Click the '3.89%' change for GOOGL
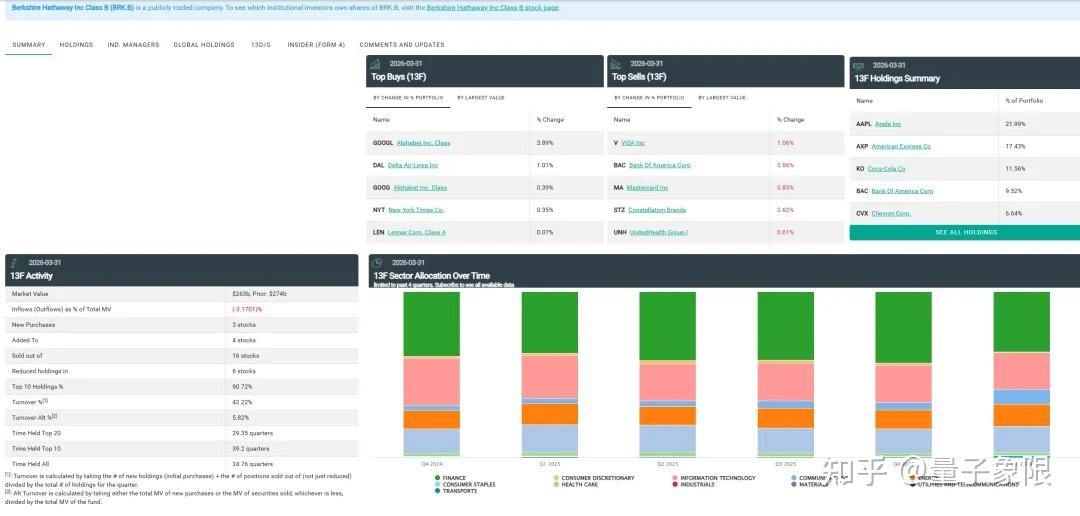The height and width of the screenshot is (516, 1080). tap(545, 143)
